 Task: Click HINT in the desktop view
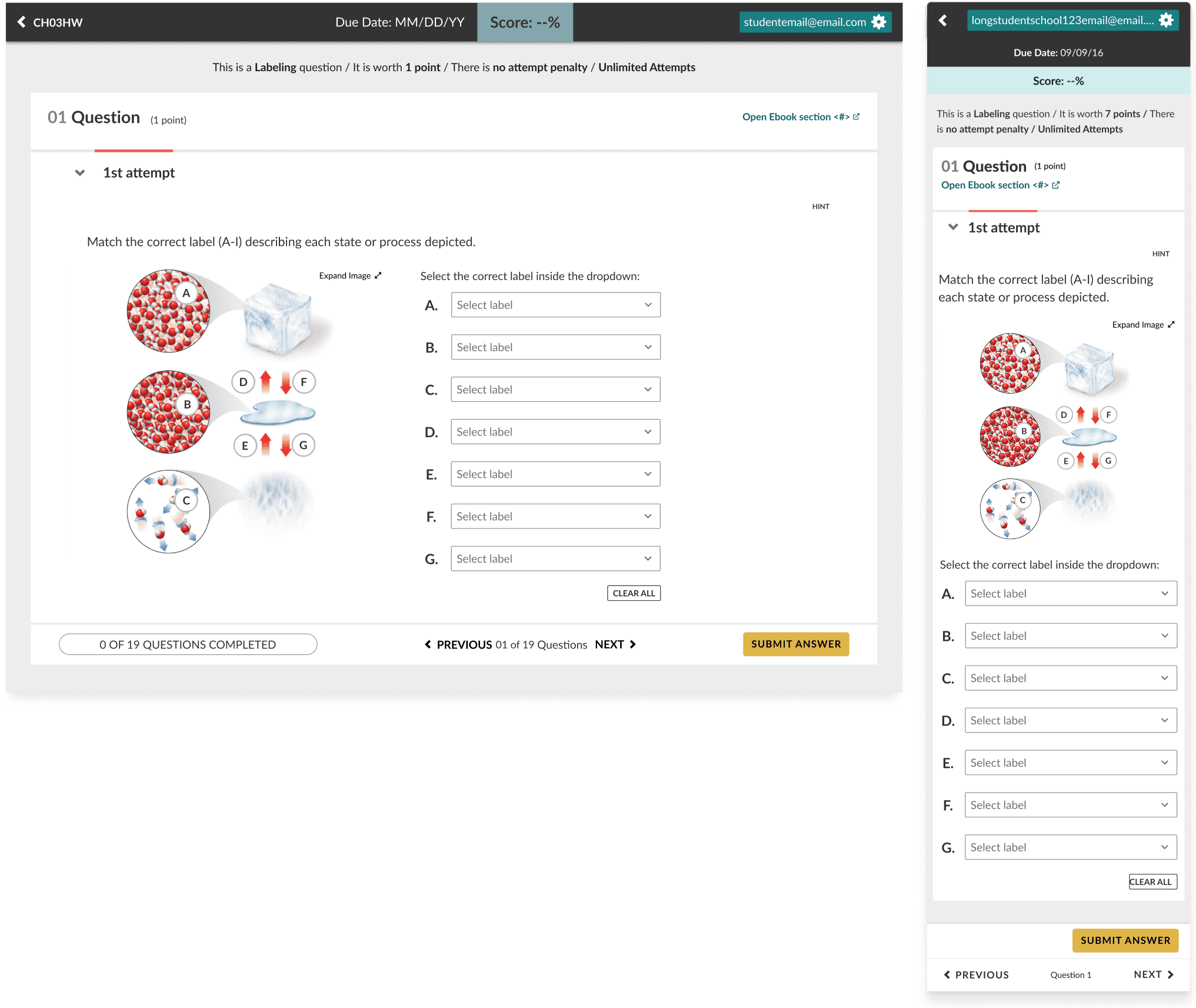click(x=821, y=207)
